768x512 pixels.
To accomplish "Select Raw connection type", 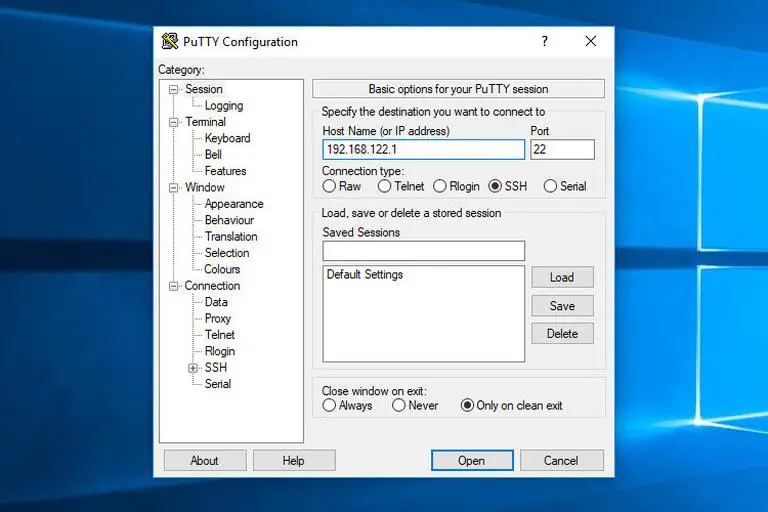I will pyautogui.click(x=329, y=186).
